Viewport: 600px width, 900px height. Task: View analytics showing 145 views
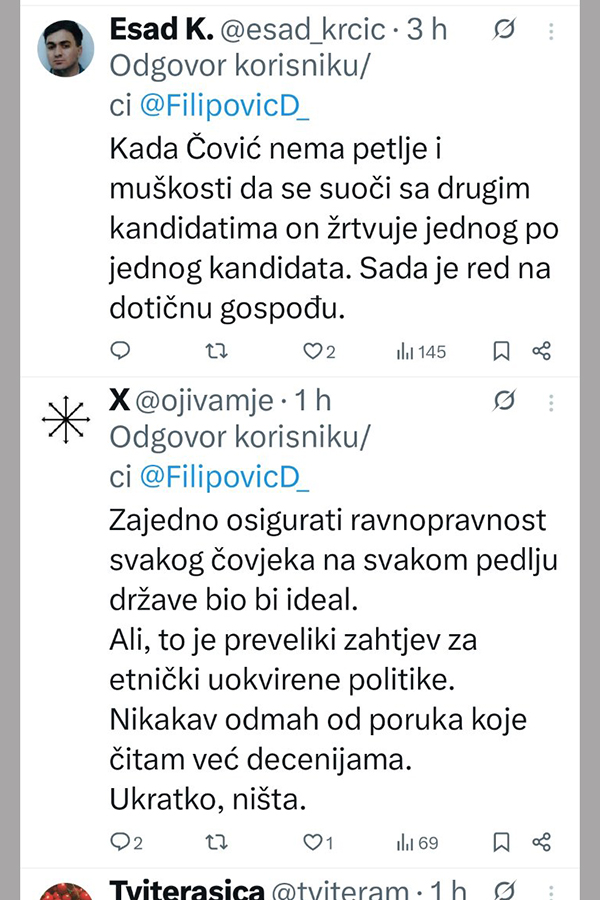coord(420,351)
